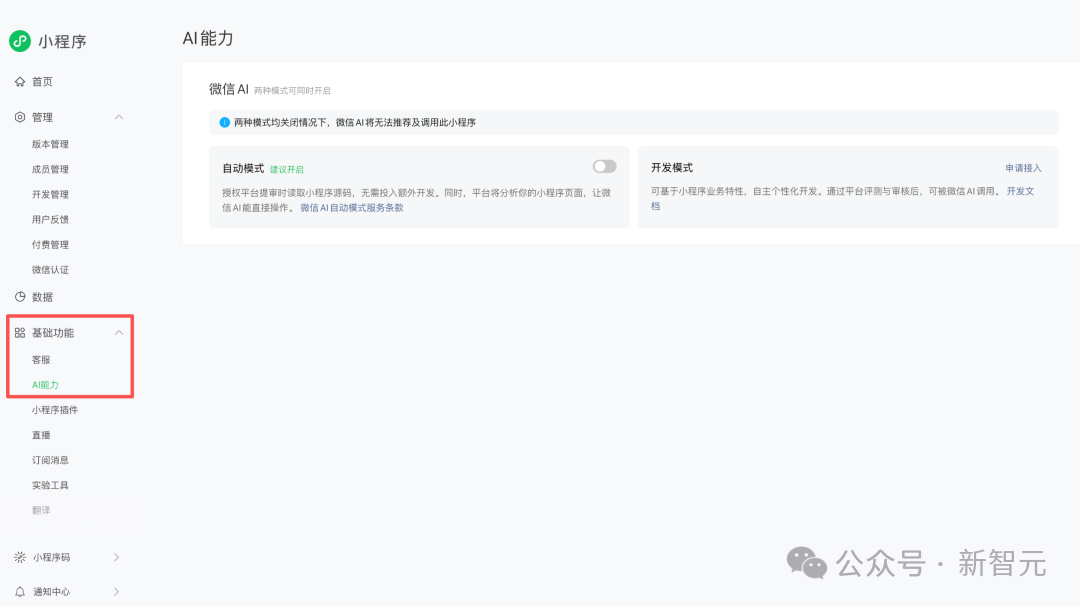The height and width of the screenshot is (606, 1080).
Task: Expand the 小程序码 section arrow
Action: (x=116, y=557)
